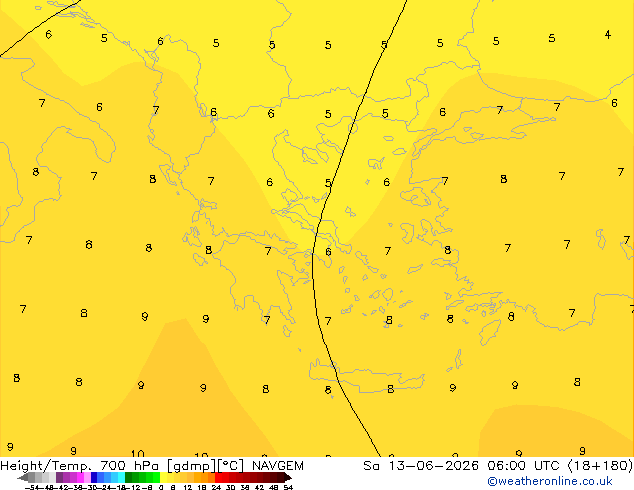Click the bright red legend segment near 24
This screenshot has width=634, height=490.
pyautogui.click(x=218, y=477)
